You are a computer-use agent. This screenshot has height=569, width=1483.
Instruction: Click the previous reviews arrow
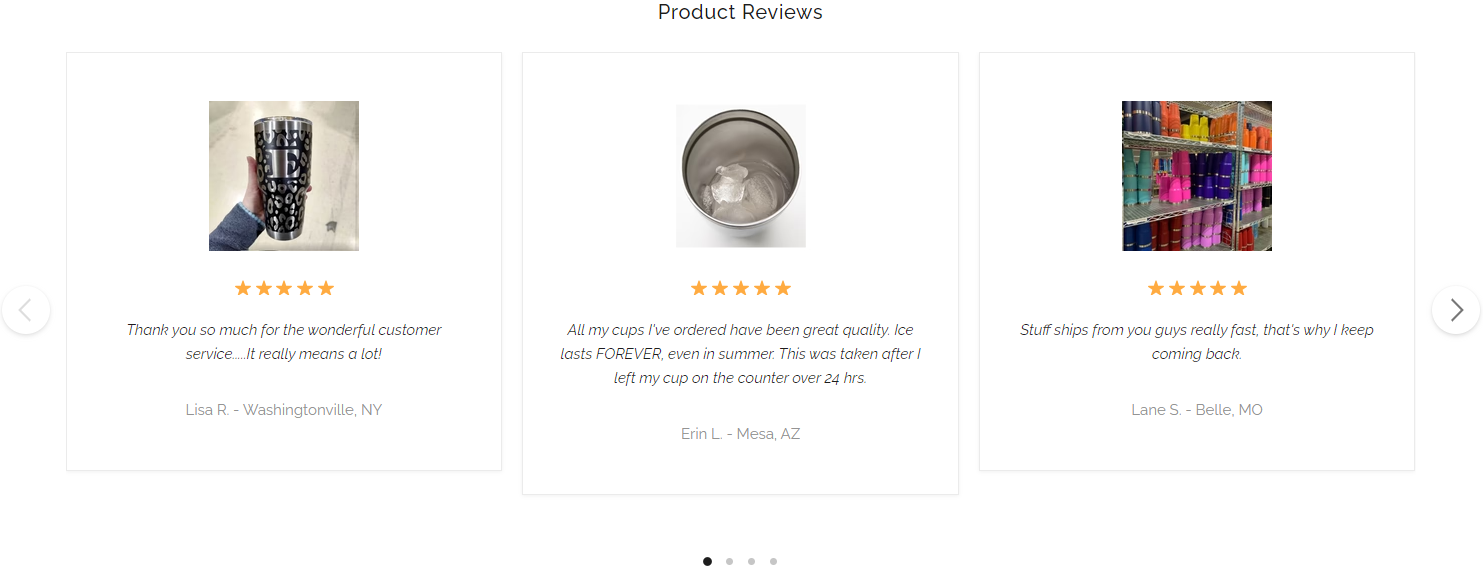click(26, 310)
